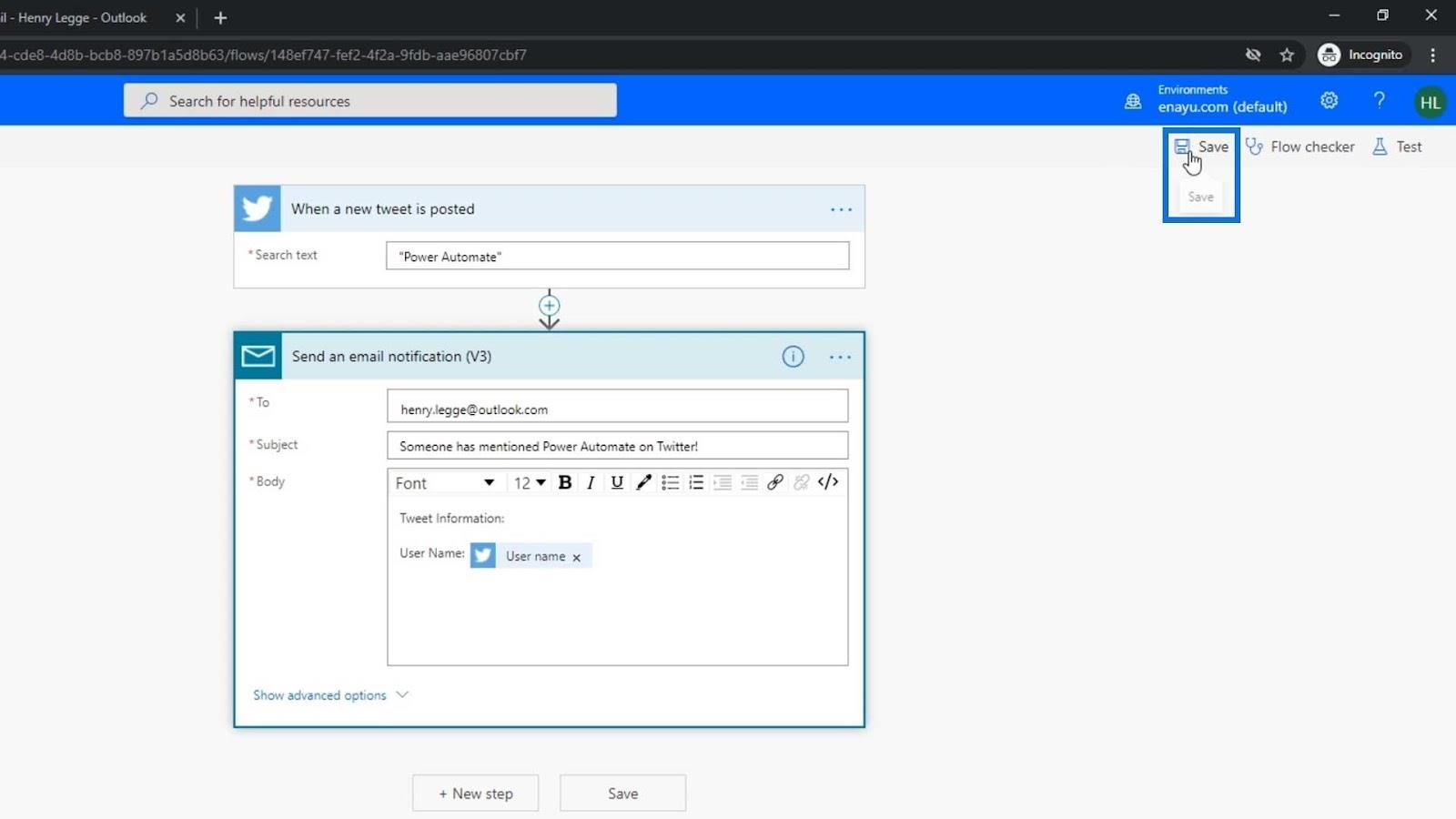Open the help question mark
The width and height of the screenshot is (1456, 819).
[1380, 100]
